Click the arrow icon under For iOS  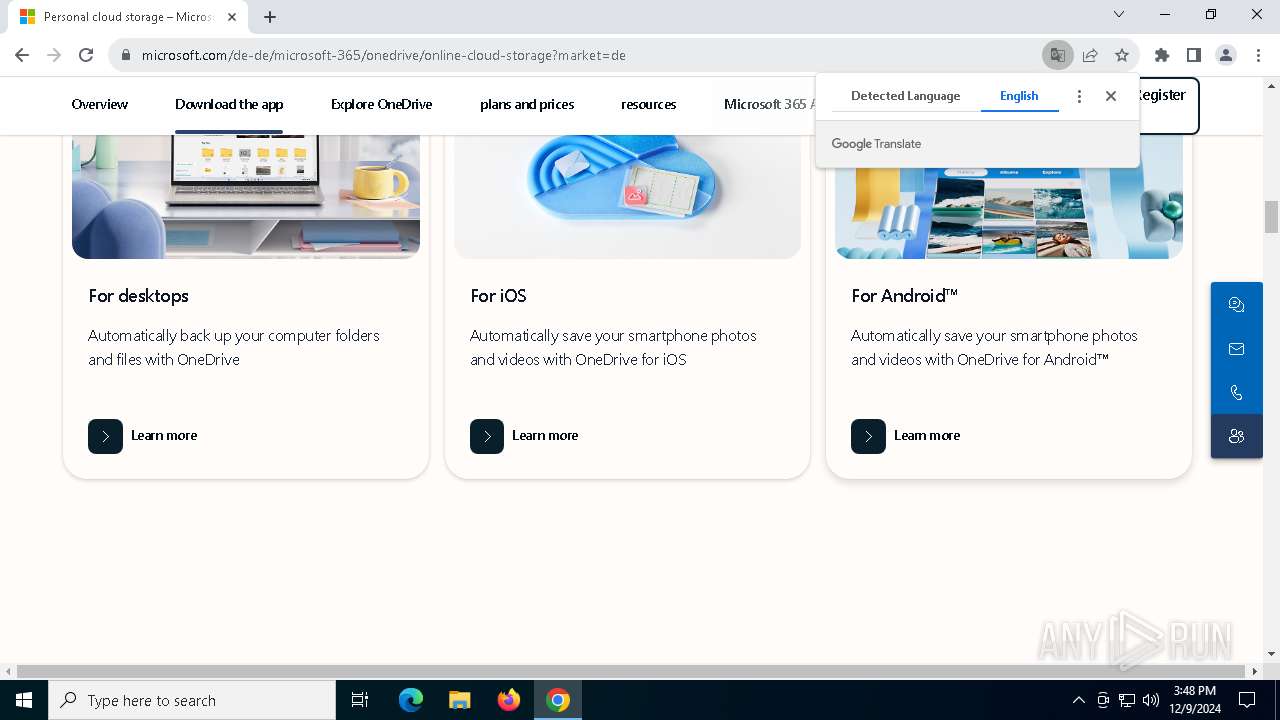point(487,436)
